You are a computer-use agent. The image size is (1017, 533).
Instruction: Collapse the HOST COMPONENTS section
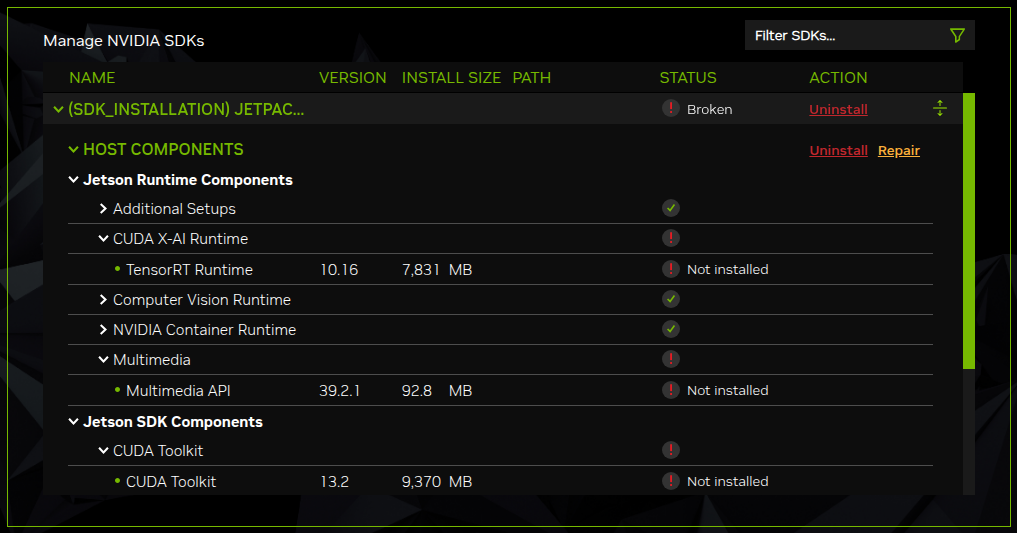[73, 150]
